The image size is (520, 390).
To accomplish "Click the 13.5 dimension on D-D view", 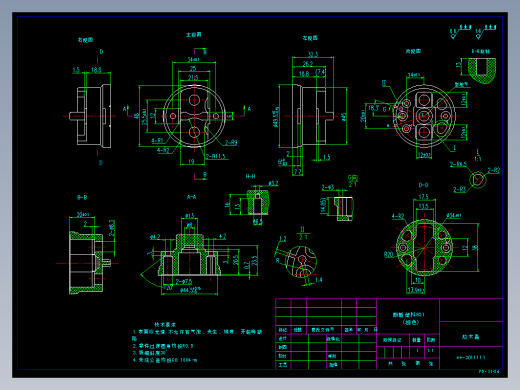I will (x=423, y=206).
